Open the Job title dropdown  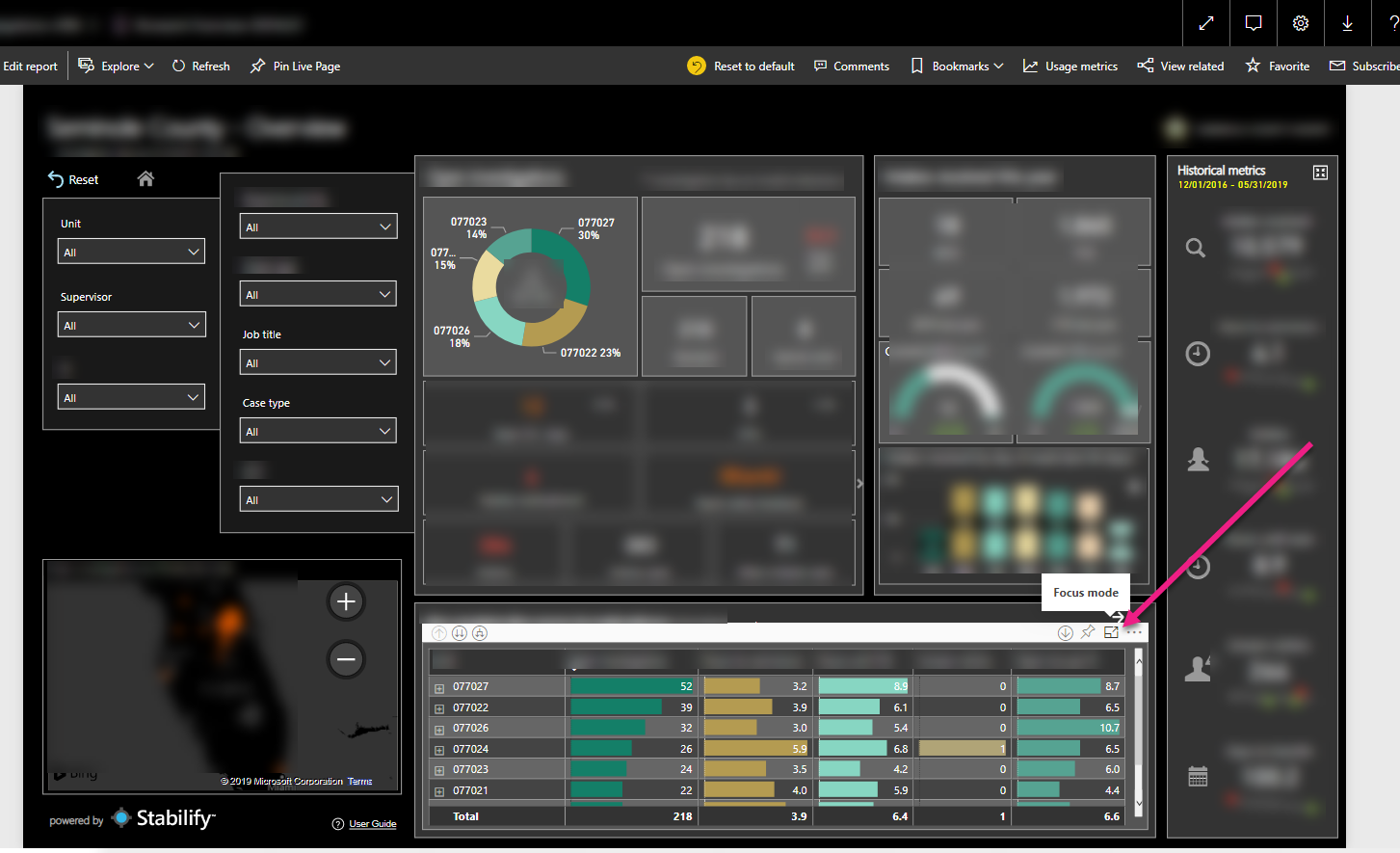[x=318, y=362]
